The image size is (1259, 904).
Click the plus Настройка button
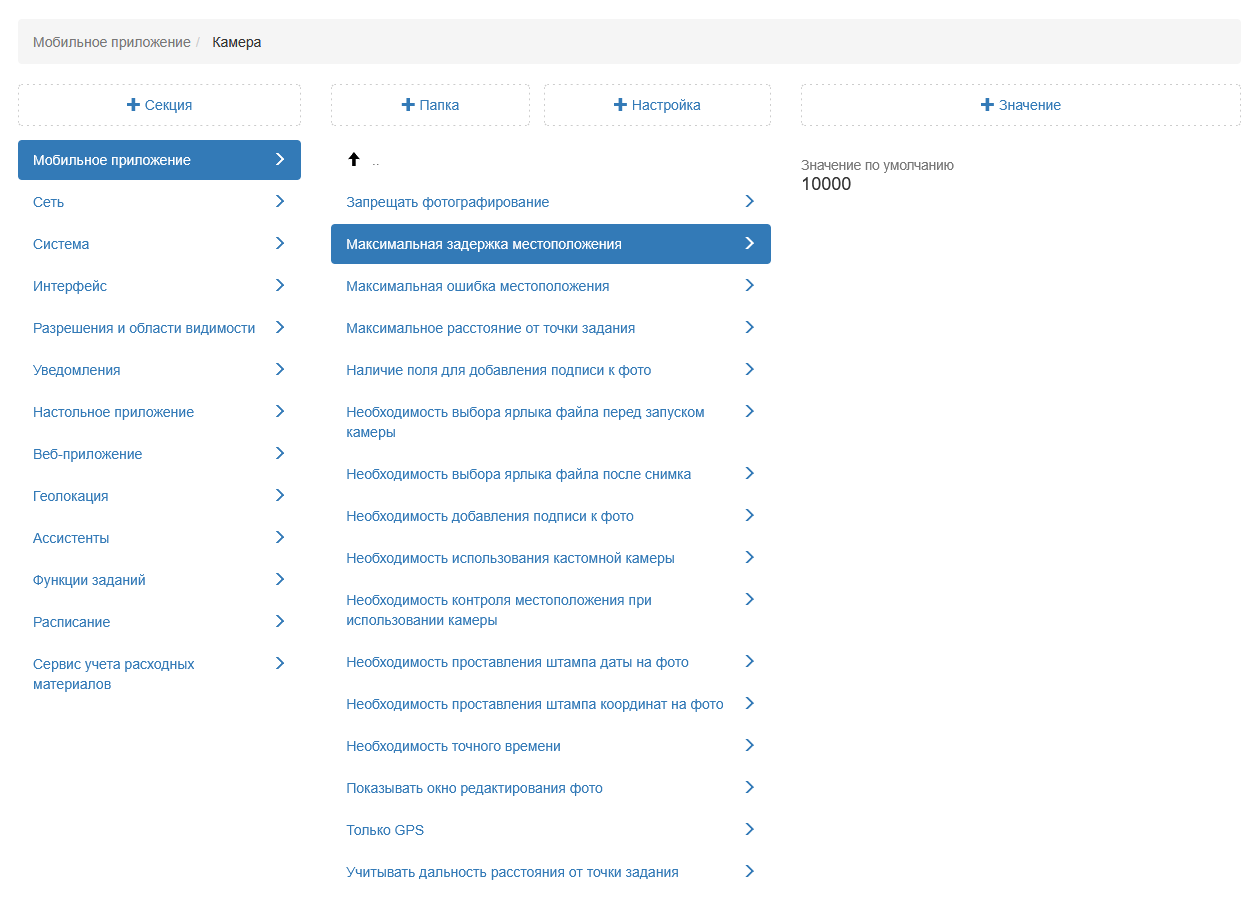pyautogui.click(x=657, y=105)
